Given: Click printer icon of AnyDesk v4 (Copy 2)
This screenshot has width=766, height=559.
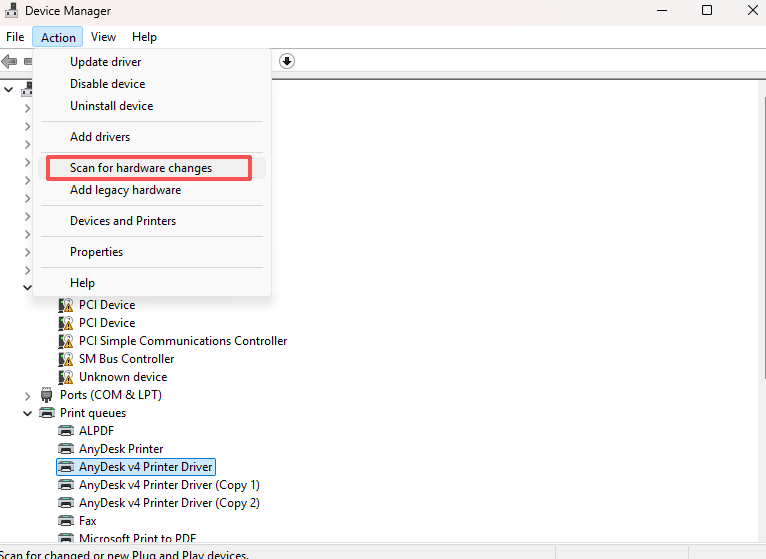Looking at the screenshot, I should coord(66,503).
